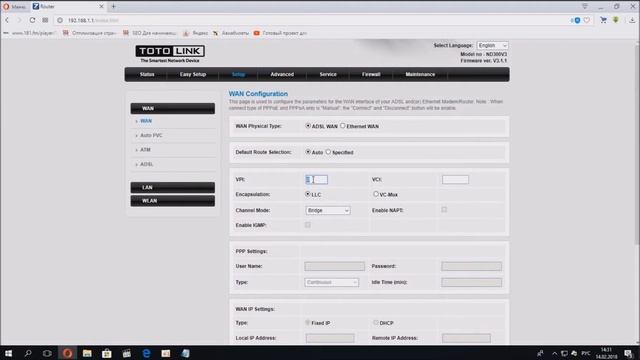The height and width of the screenshot is (360, 640).
Task: Open the Opera menu icon
Action: pos(6,7)
